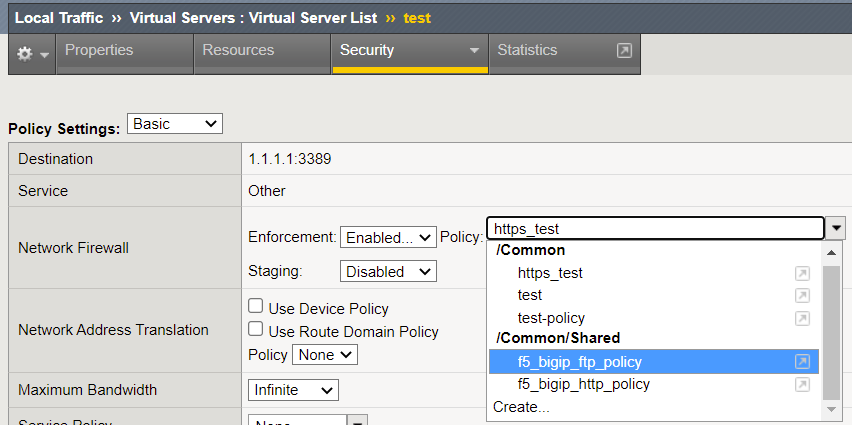Viewport: 852px width, 425px height.
Task: Open the gear settings menu icon
Action: [32, 53]
